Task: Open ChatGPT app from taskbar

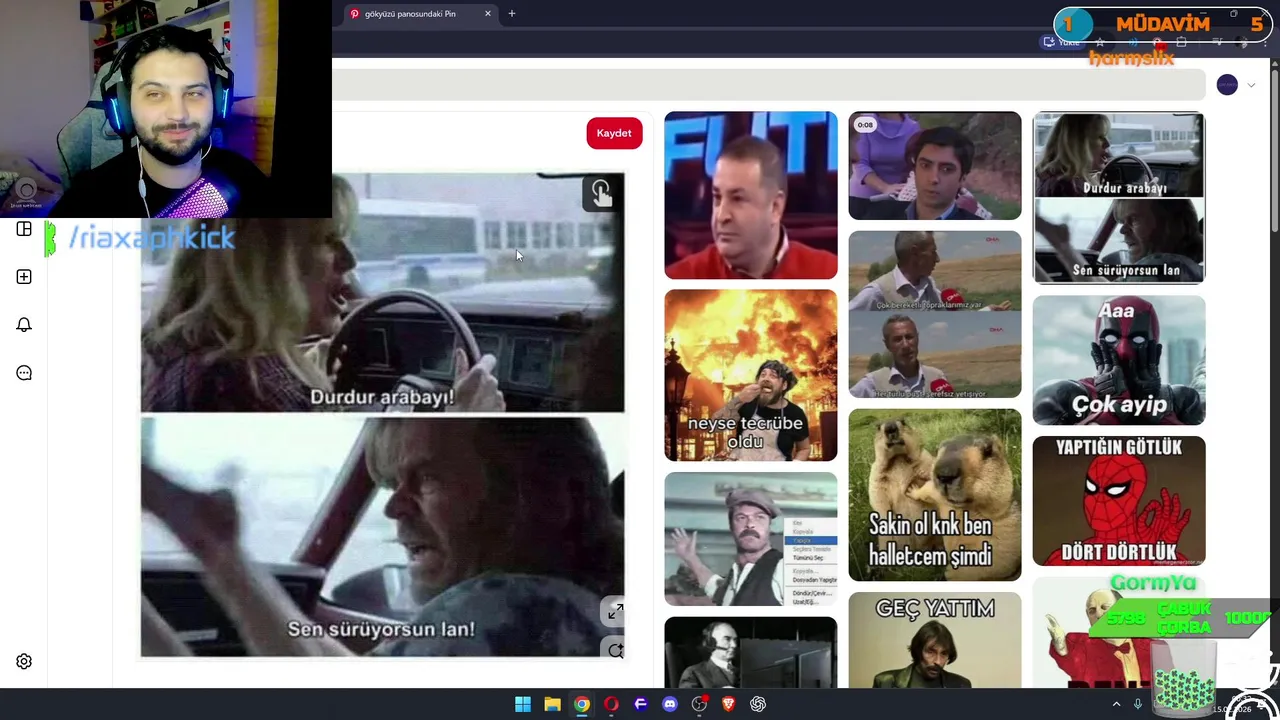Action: click(758, 704)
